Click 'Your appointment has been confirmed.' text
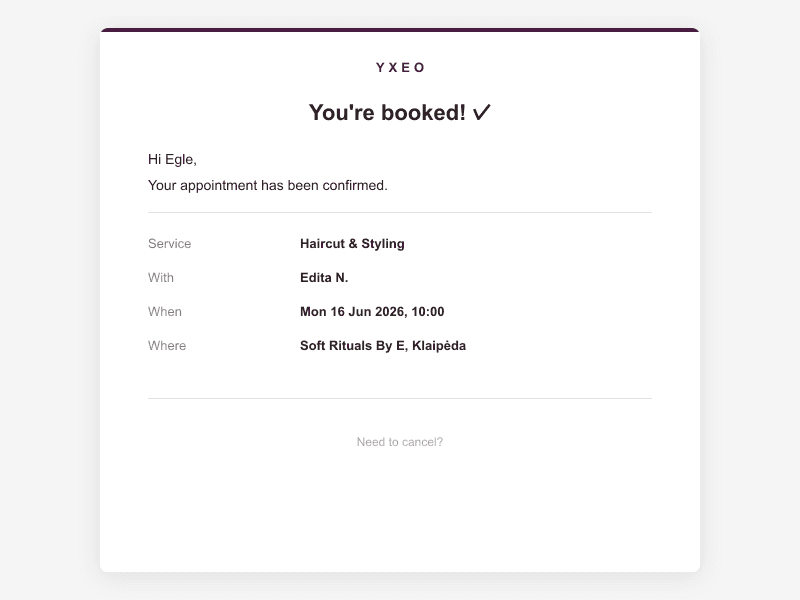 pos(267,185)
